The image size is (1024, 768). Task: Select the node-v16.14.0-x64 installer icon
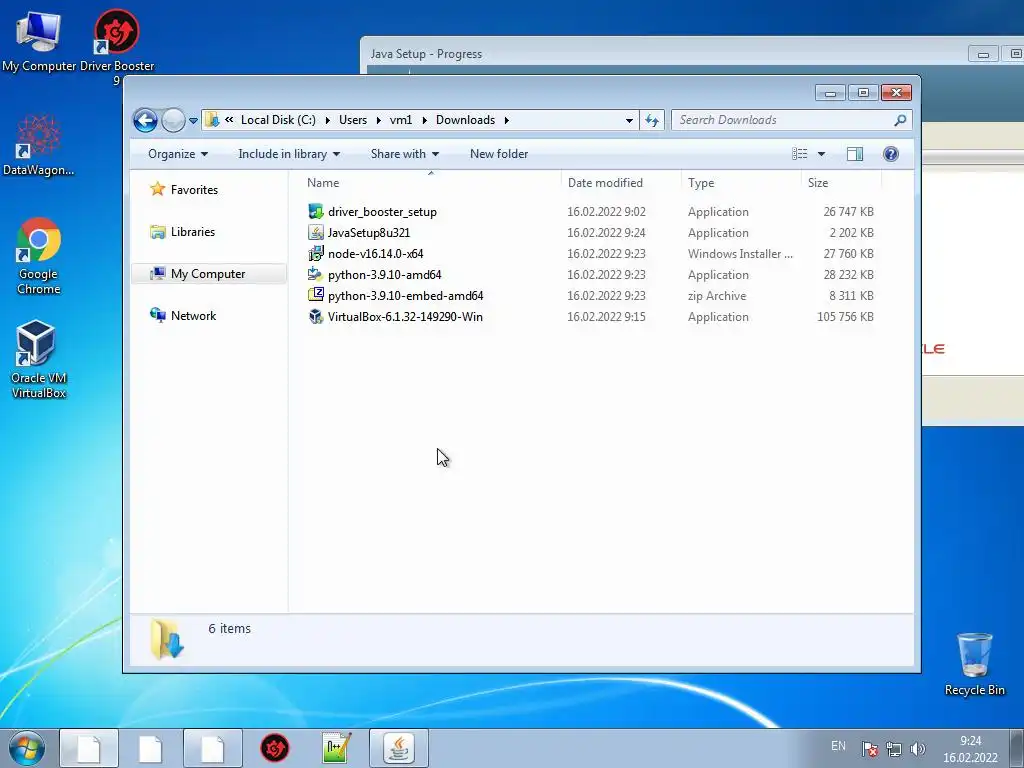pyautogui.click(x=316, y=253)
